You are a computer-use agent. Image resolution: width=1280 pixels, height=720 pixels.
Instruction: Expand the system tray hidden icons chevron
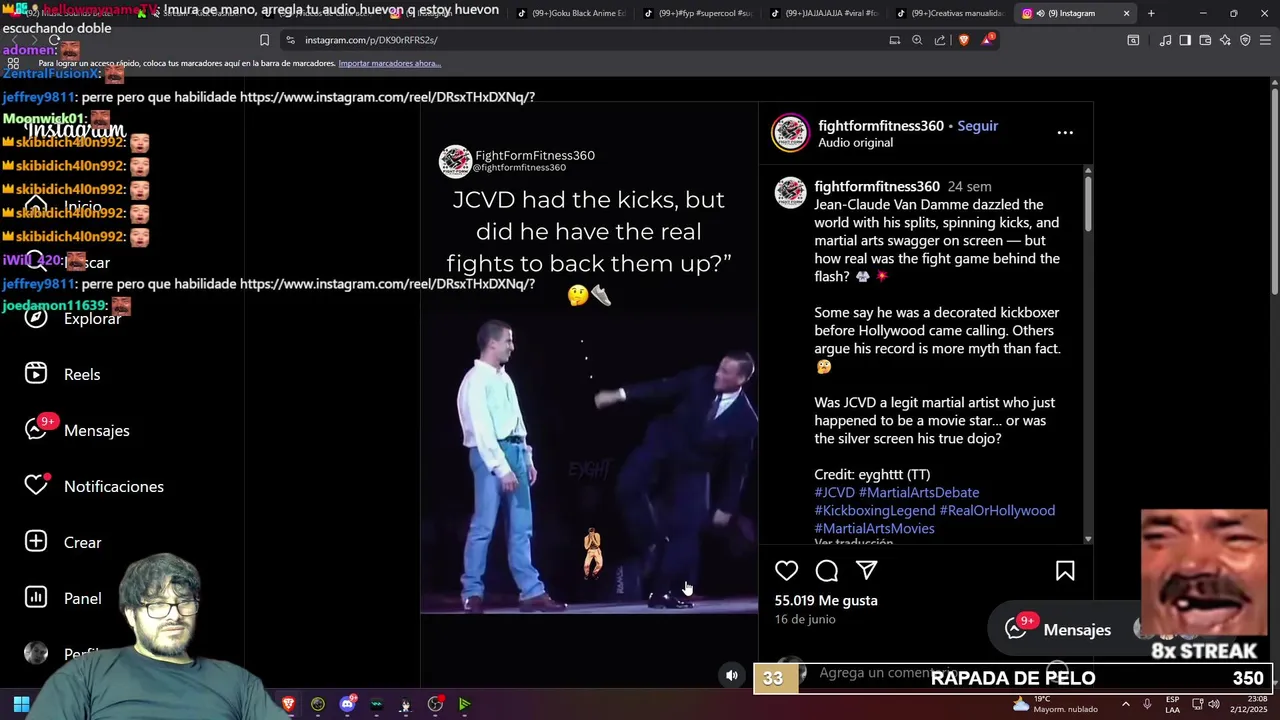[x=1125, y=704]
